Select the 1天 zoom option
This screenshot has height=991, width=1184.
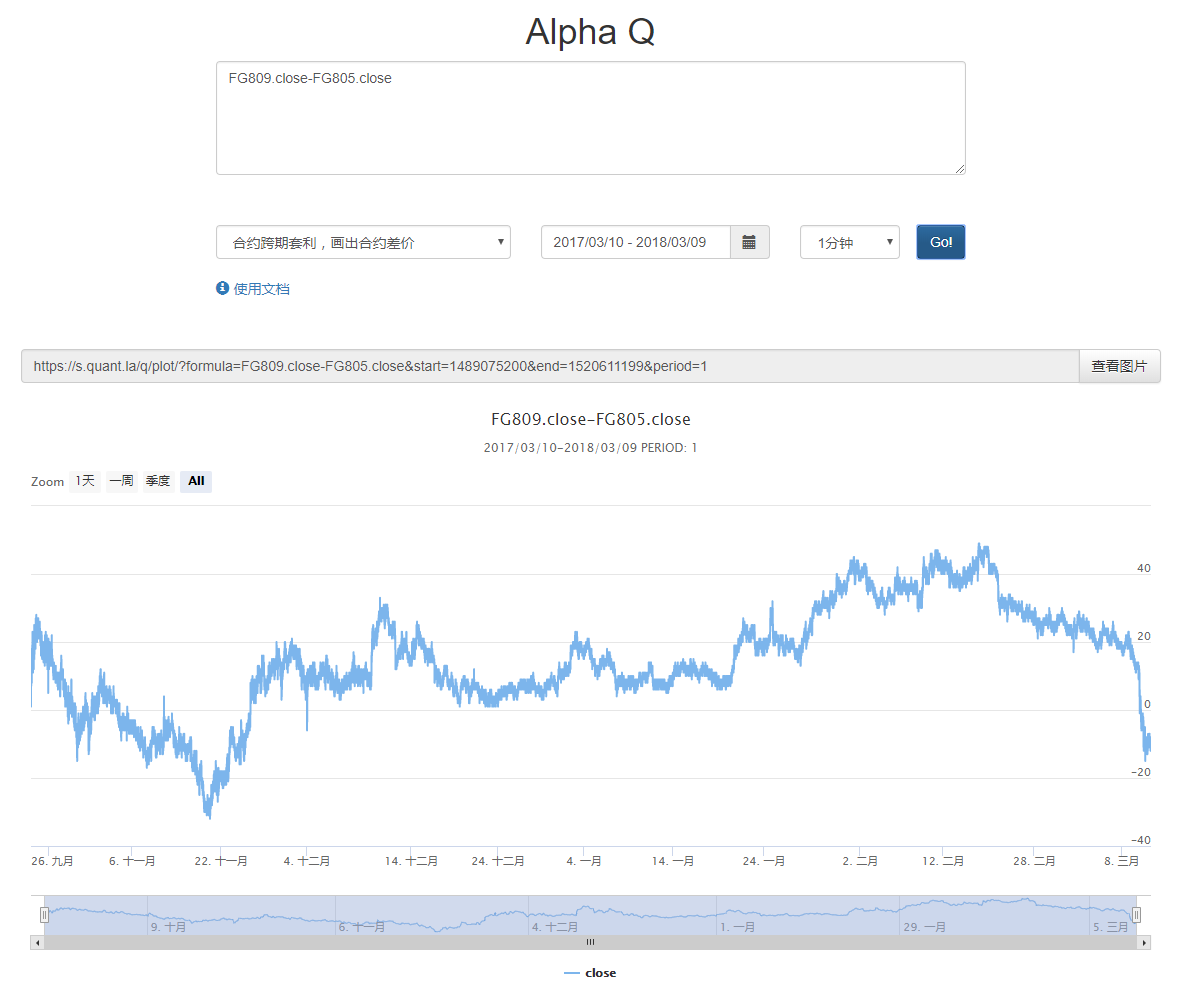tap(85, 481)
